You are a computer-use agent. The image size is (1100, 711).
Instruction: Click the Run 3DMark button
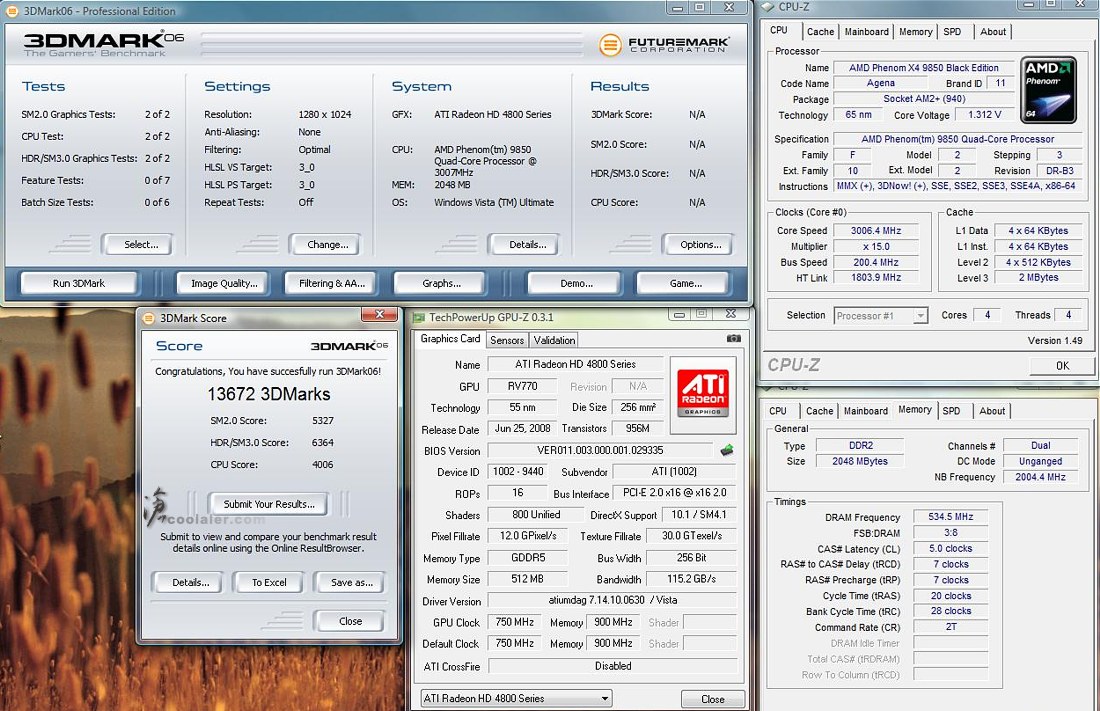point(79,284)
